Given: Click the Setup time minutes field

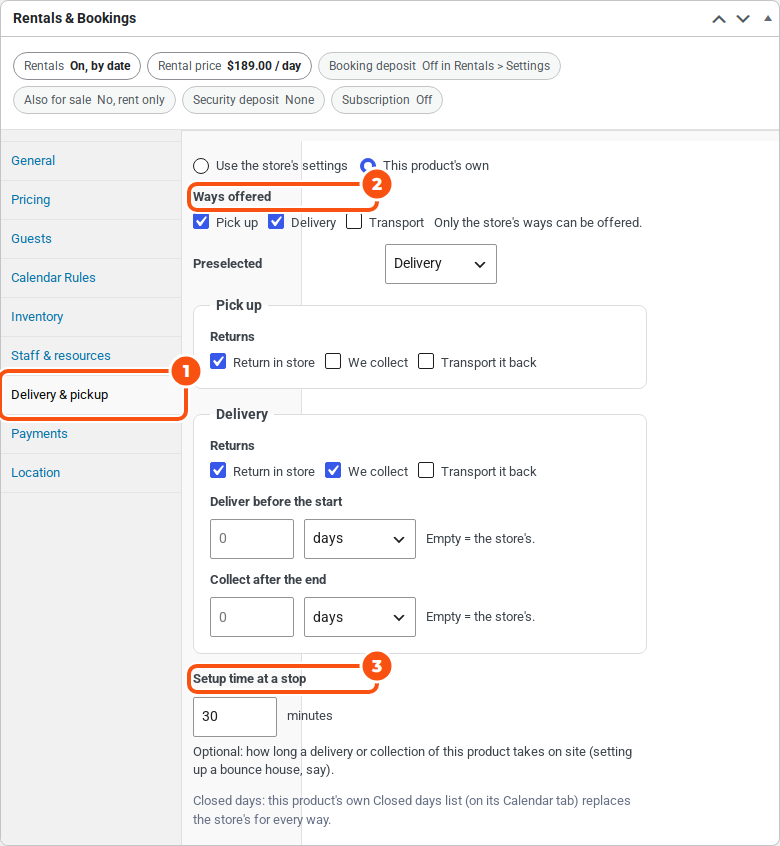Looking at the screenshot, I should coord(235,717).
